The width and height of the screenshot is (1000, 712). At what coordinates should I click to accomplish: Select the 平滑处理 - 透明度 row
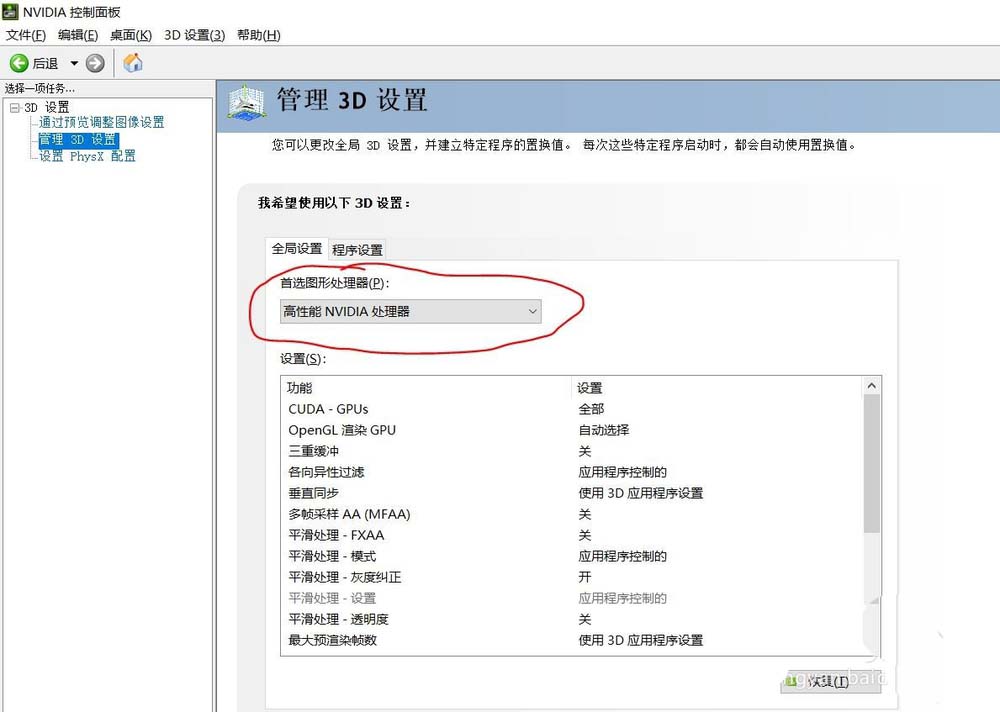572,619
